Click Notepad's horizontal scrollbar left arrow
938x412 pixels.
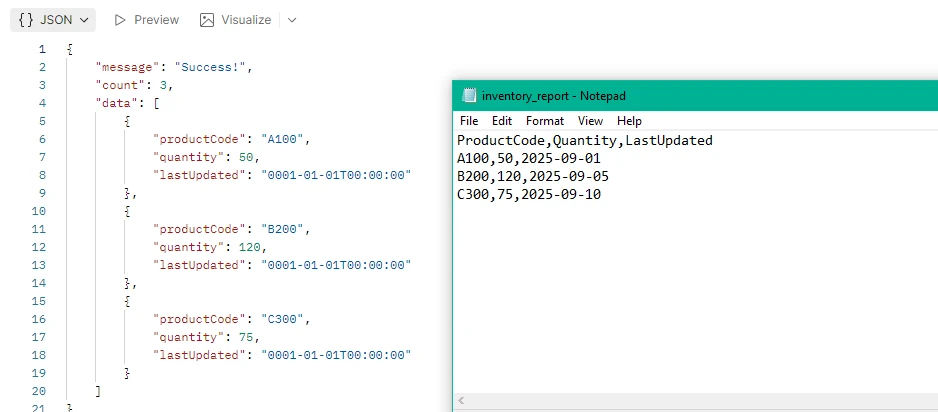(x=462, y=401)
